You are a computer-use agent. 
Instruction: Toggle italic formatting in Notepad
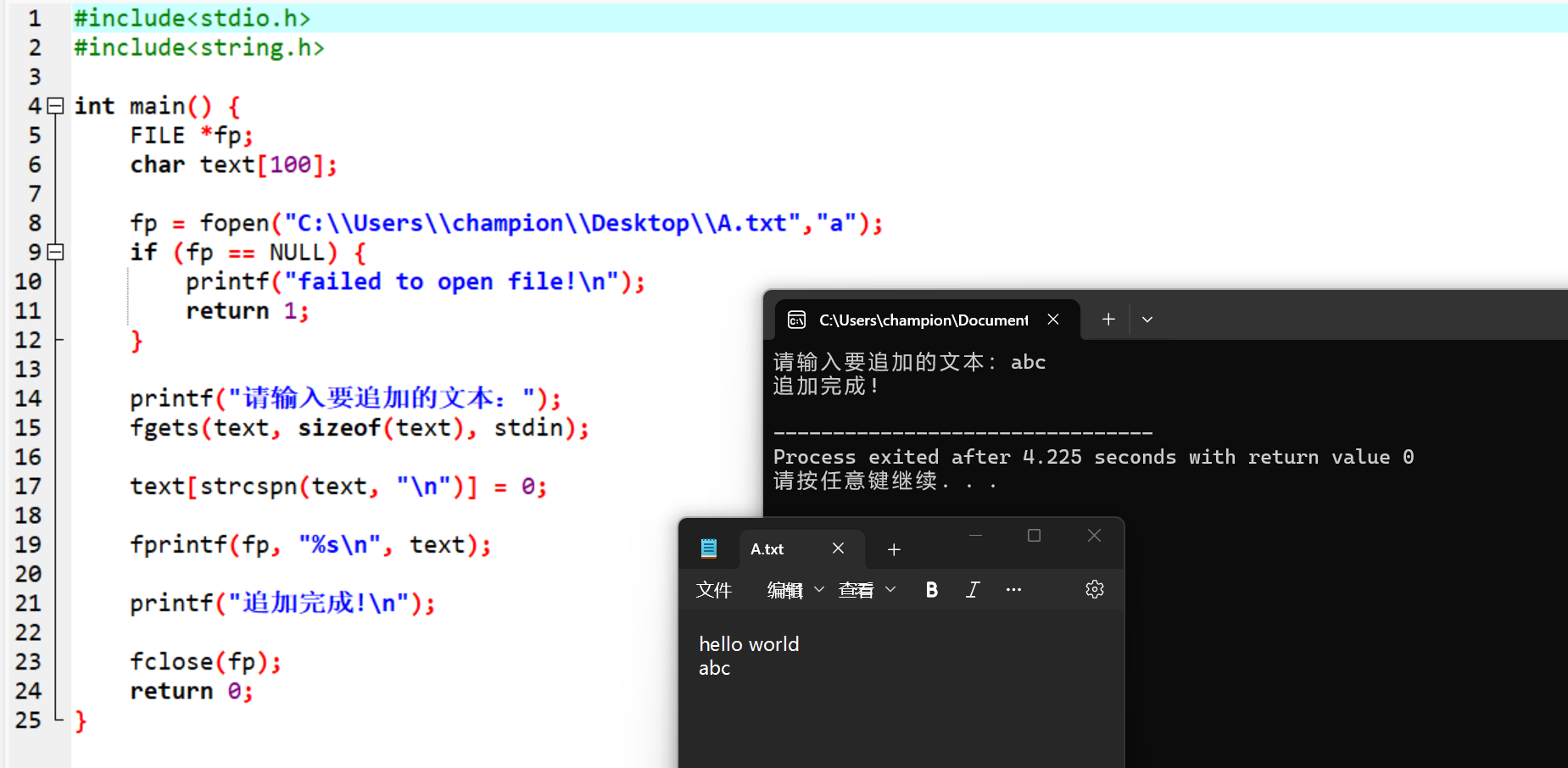point(973,590)
